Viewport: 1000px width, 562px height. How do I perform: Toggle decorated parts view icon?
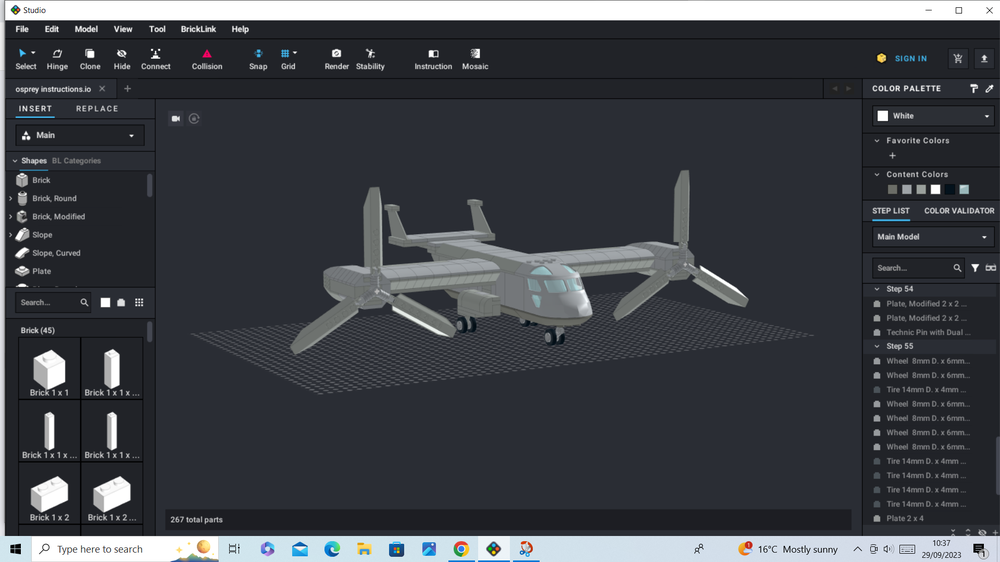[121, 302]
